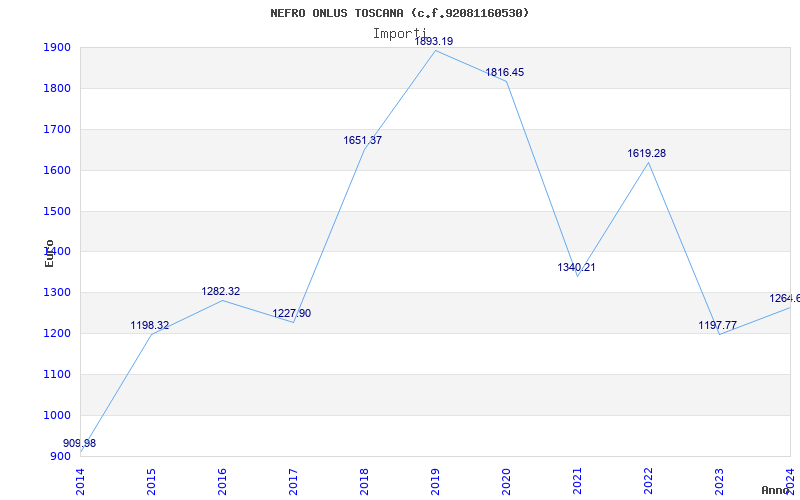800x500 pixels.
Task: Click the 1200 y-axis tick label
Action: pyautogui.click(x=57, y=334)
